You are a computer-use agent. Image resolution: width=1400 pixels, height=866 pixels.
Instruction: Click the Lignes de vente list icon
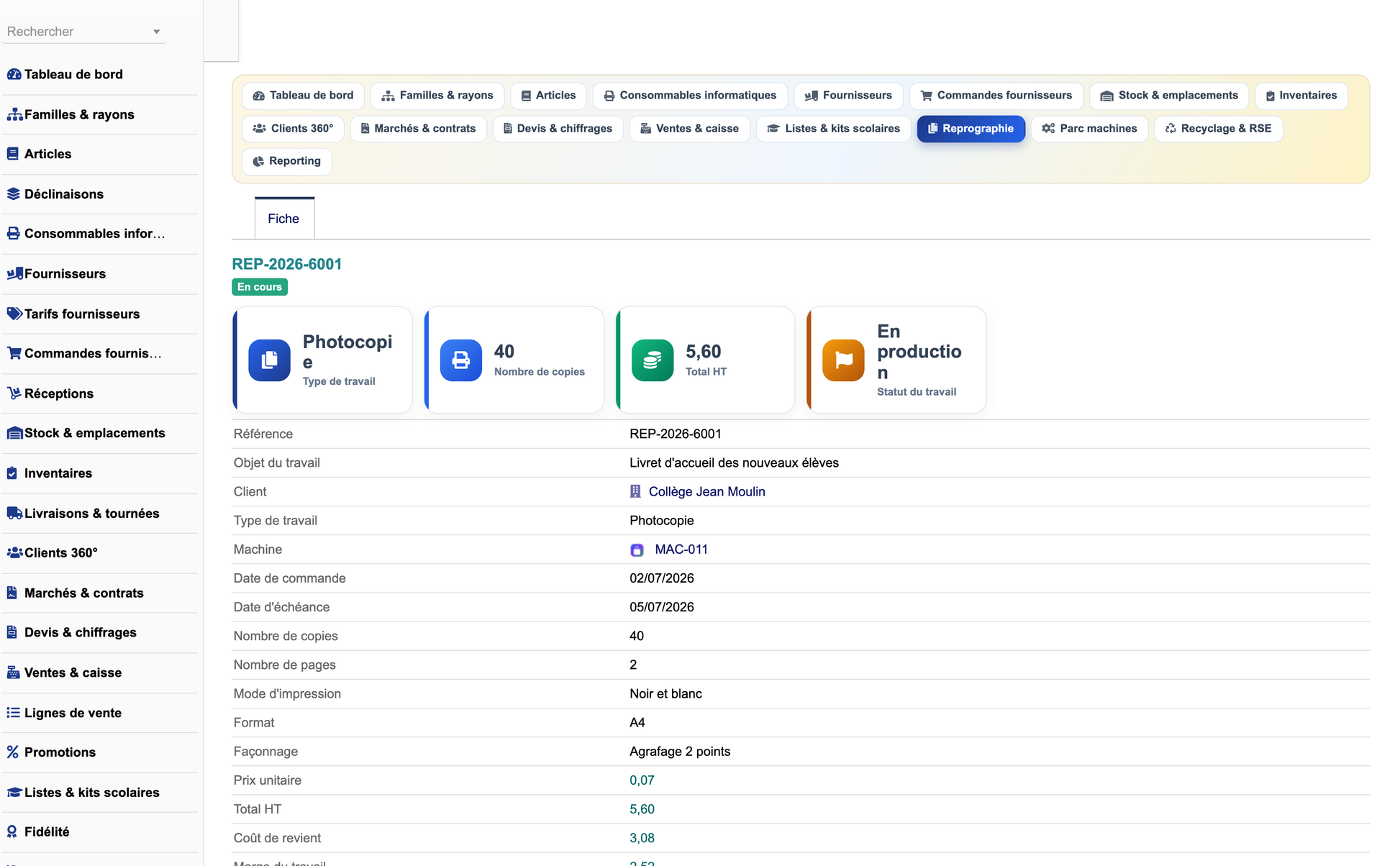[x=13, y=713]
